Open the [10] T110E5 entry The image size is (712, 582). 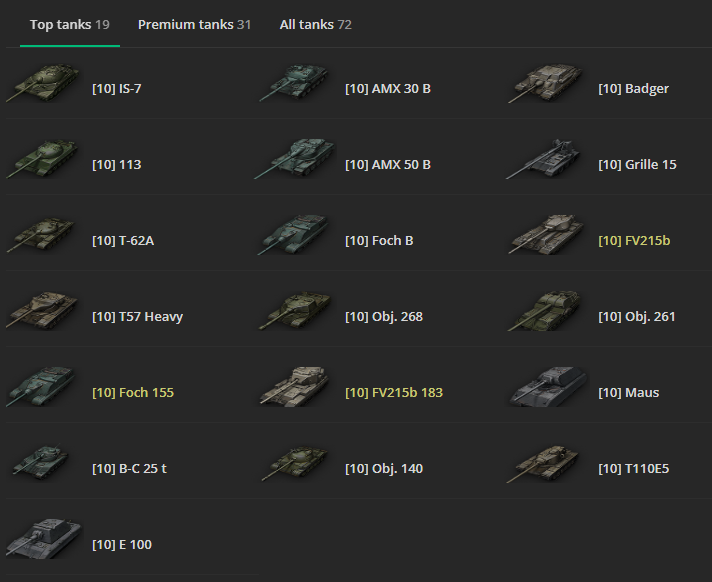[x=634, y=469]
